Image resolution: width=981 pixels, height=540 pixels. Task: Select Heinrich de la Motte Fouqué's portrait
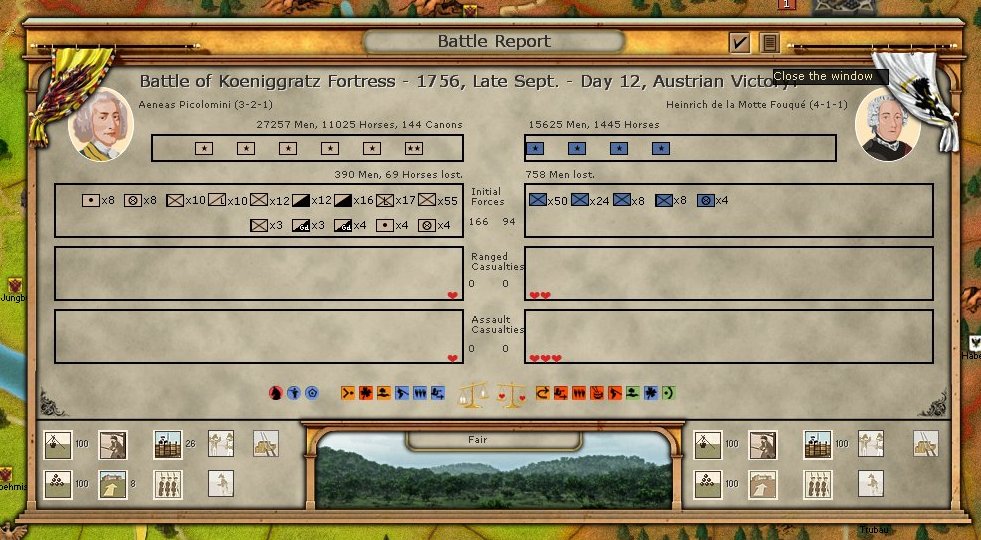(888, 124)
